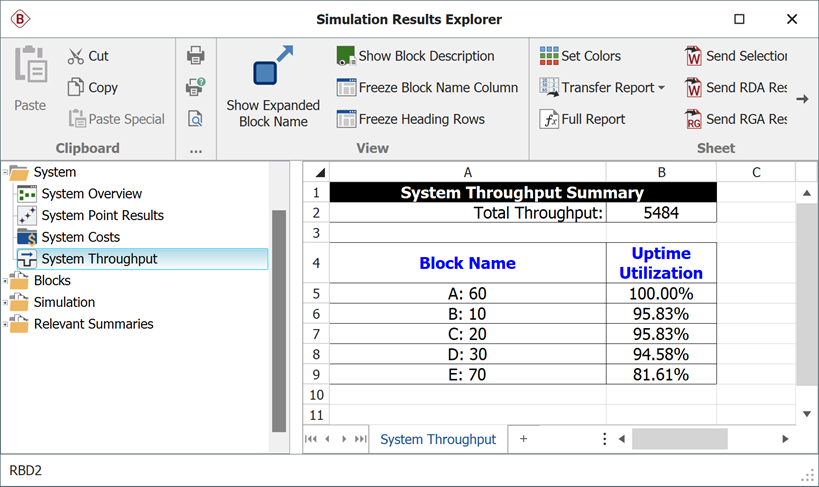This screenshot has height=487, width=819.
Task: Click the Print icon in ribbon
Action: pyautogui.click(x=196, y=56)
